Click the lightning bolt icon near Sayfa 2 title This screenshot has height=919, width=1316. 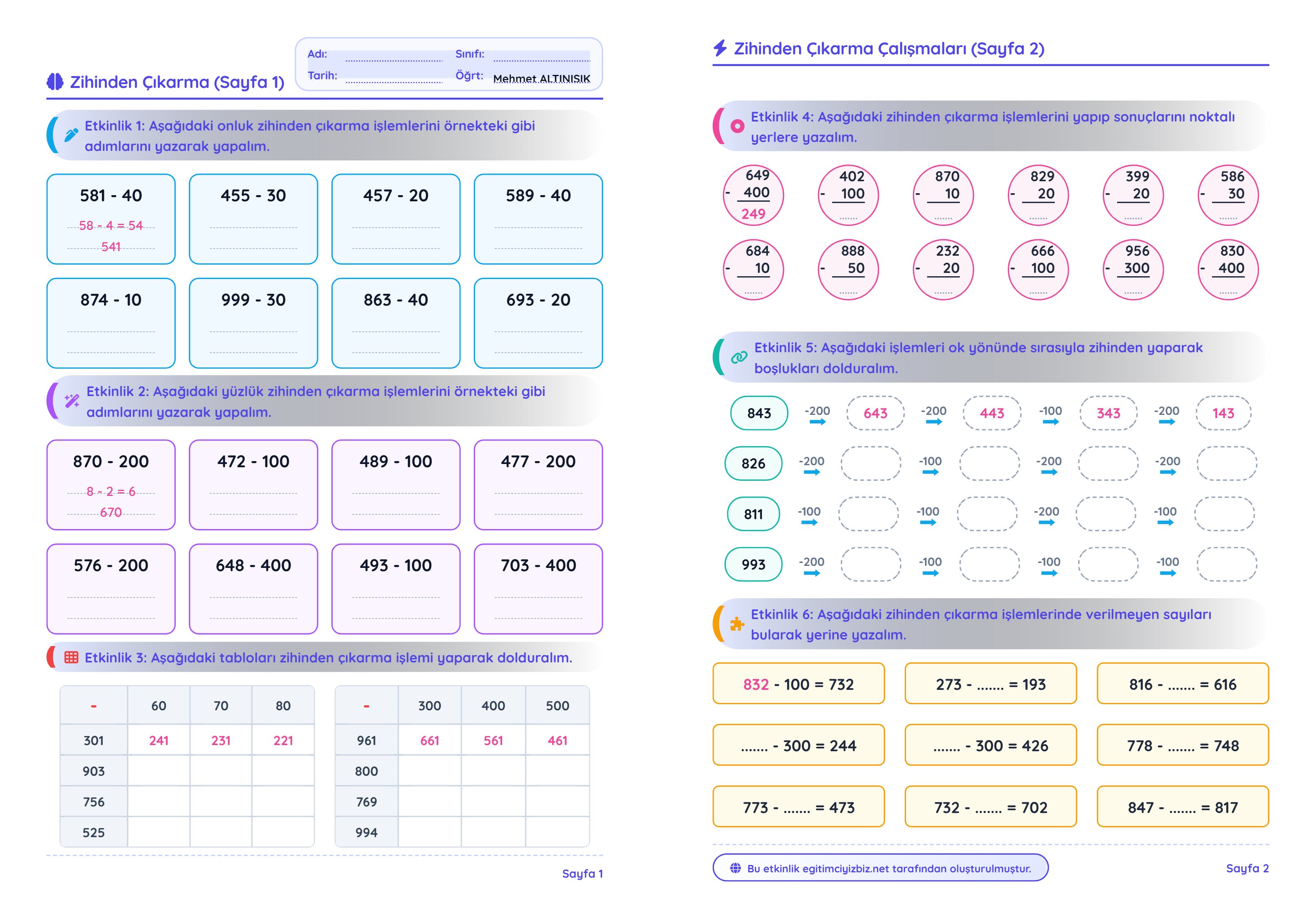(720, 48)
